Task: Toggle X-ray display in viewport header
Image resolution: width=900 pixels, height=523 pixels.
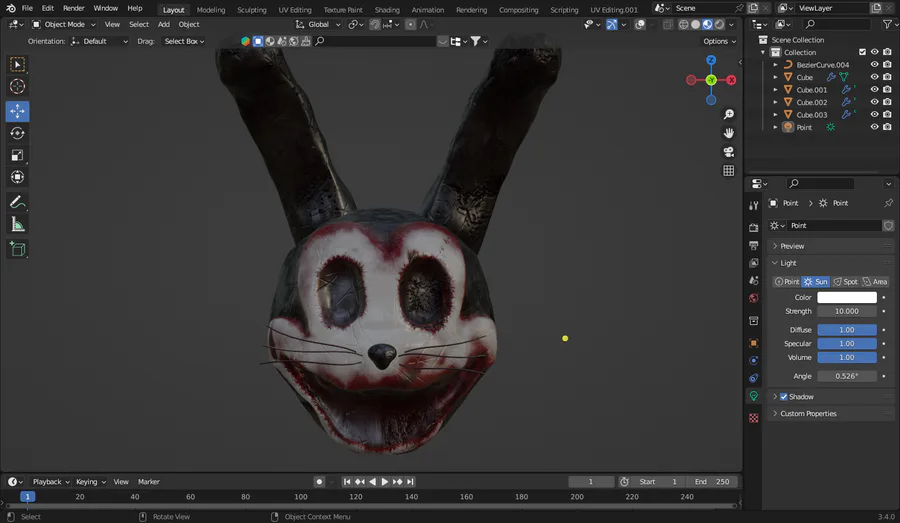Action: pyautogui.click(x=668, y=25)
